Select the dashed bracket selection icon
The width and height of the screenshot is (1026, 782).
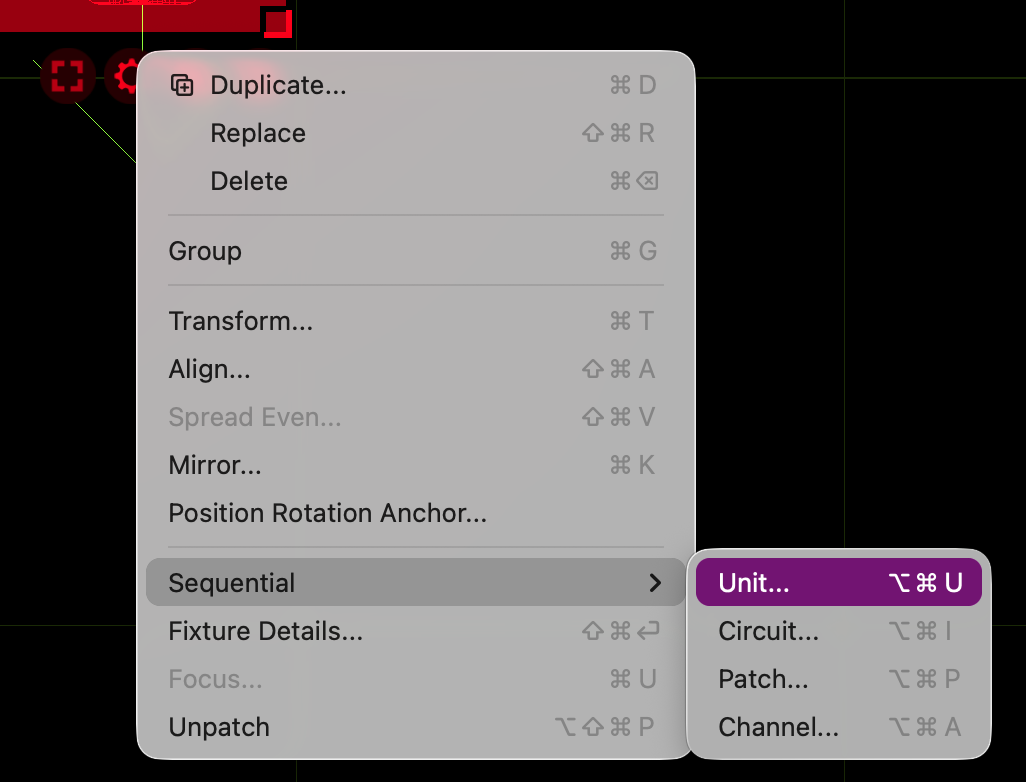tap(67, 75)
